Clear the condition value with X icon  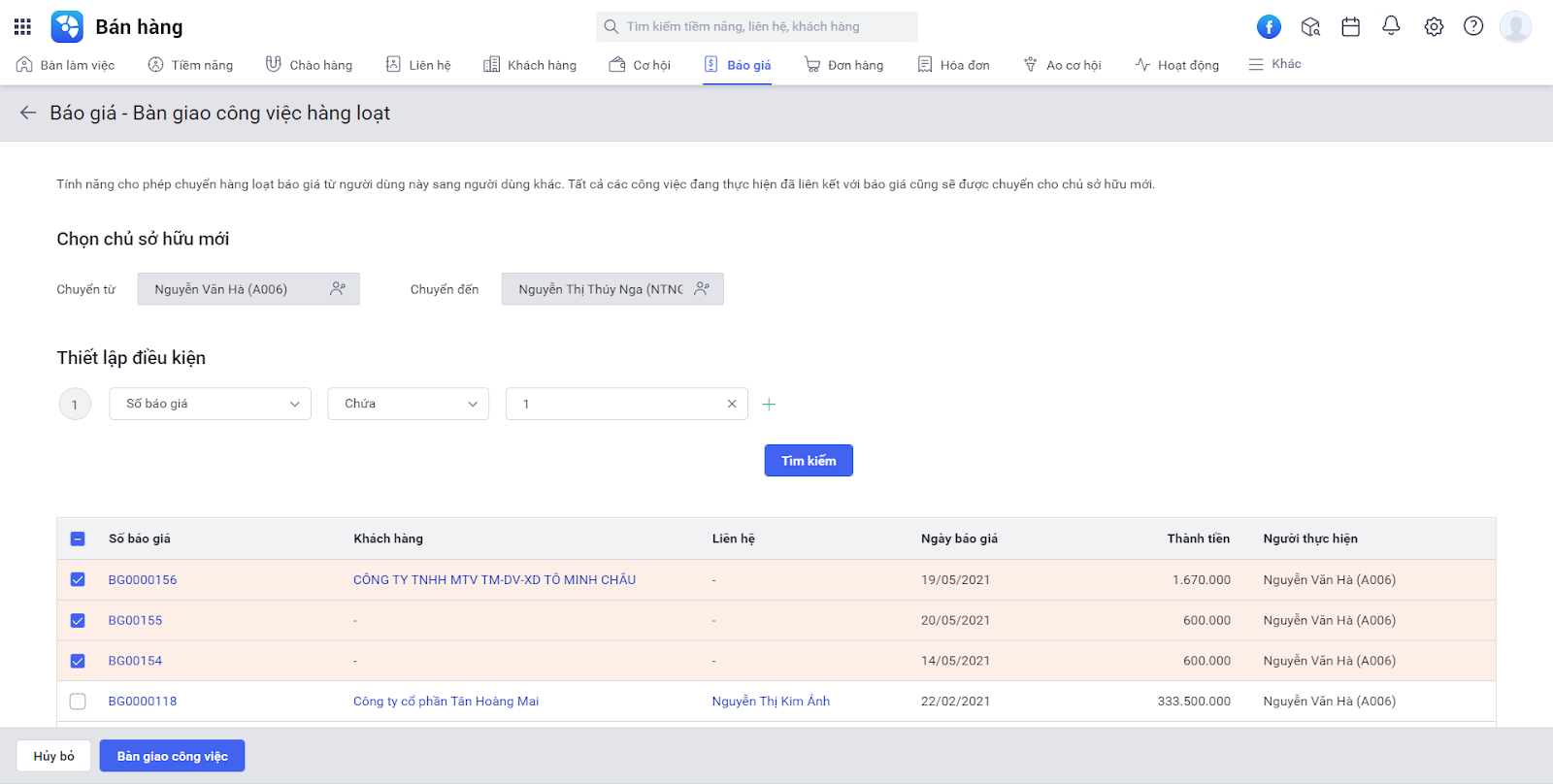[732, 405]
